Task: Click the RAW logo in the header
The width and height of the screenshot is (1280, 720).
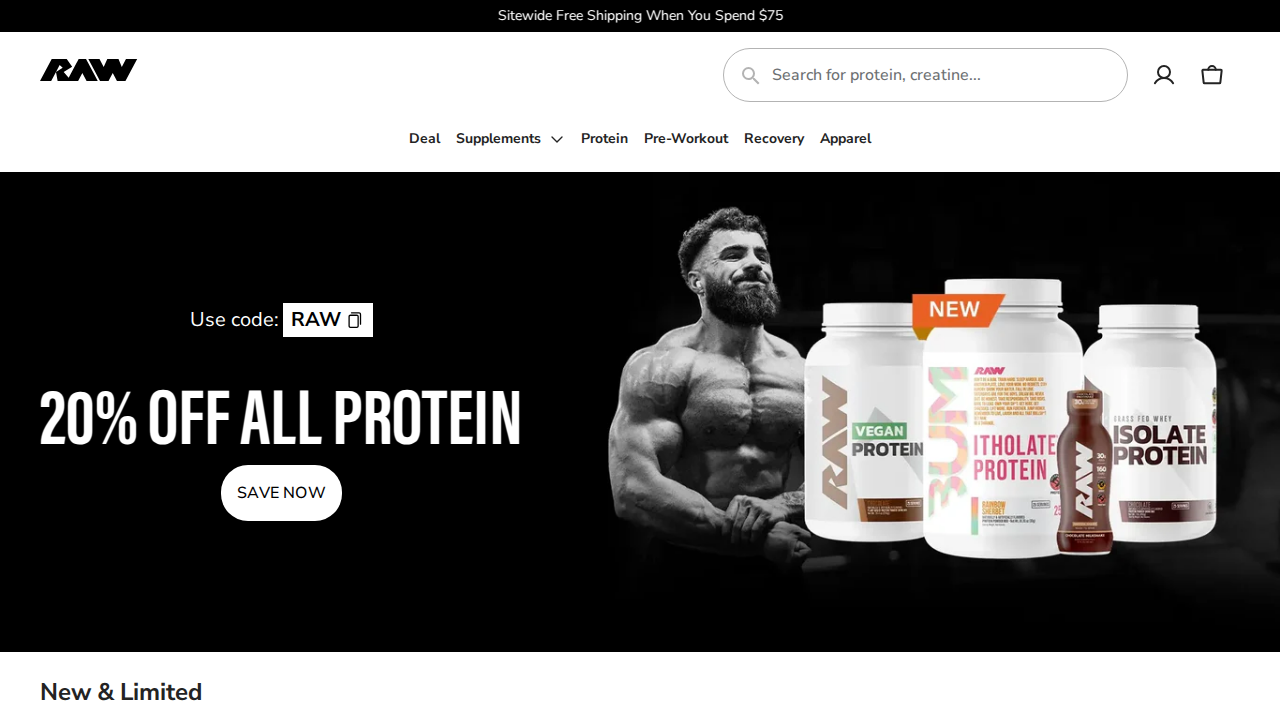Action: [x=88, y=70]
